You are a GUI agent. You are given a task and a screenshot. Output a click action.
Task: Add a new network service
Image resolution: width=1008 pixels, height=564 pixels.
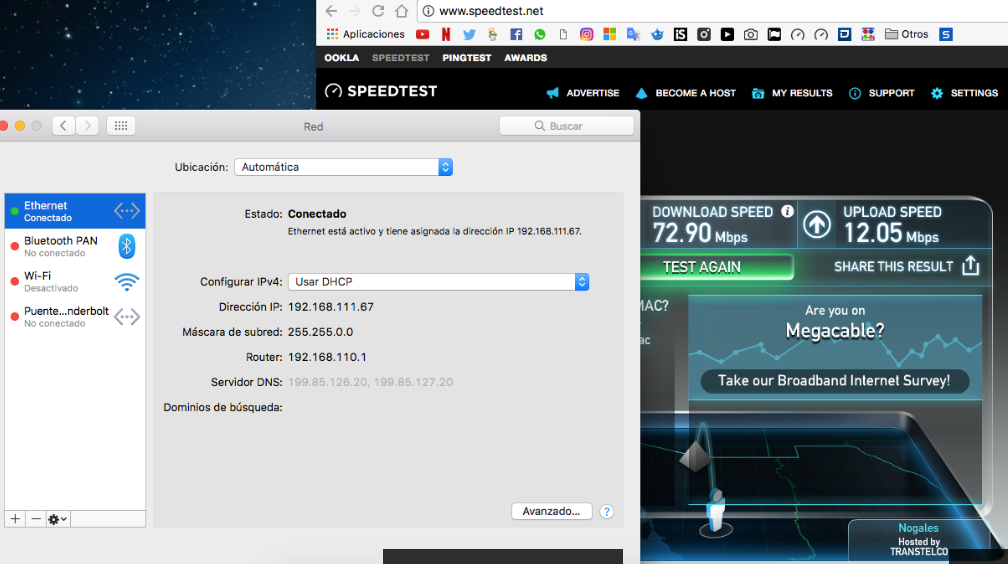pyautogui.click(x=15, y=519)
